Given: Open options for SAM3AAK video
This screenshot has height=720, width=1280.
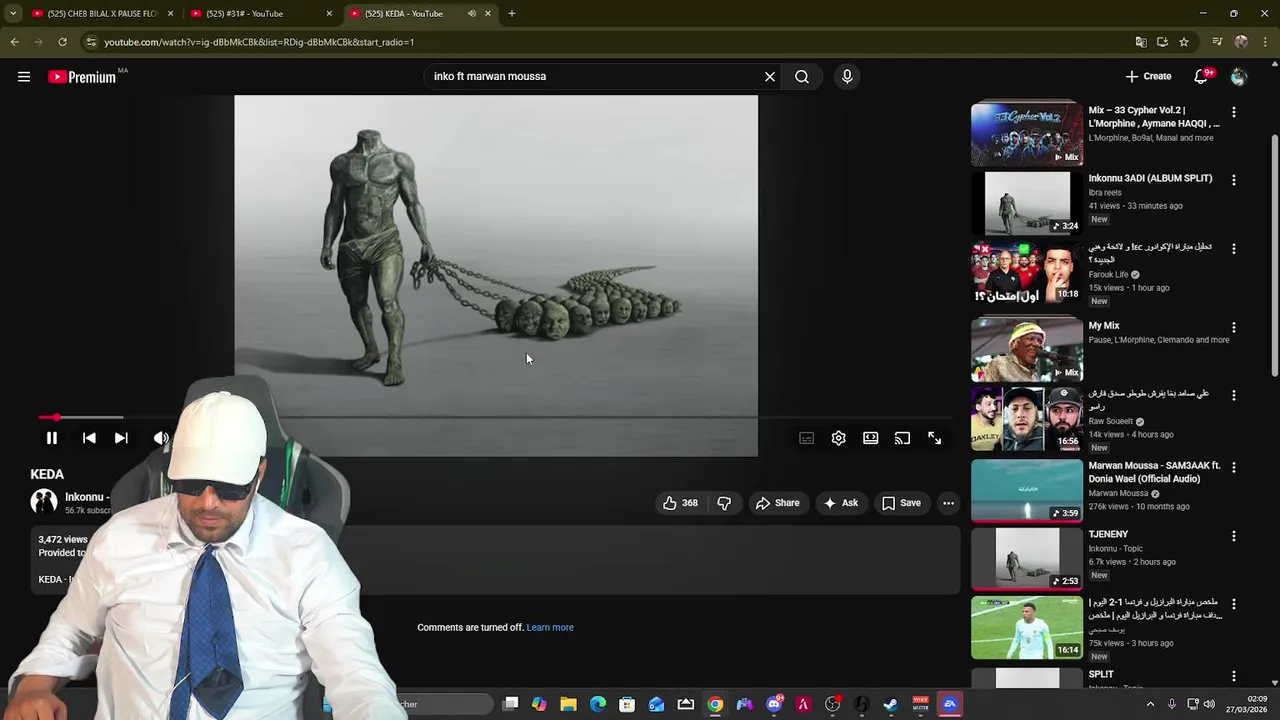Looking at the screenshot, I should pyautogui.click(x=1234, y=468).
